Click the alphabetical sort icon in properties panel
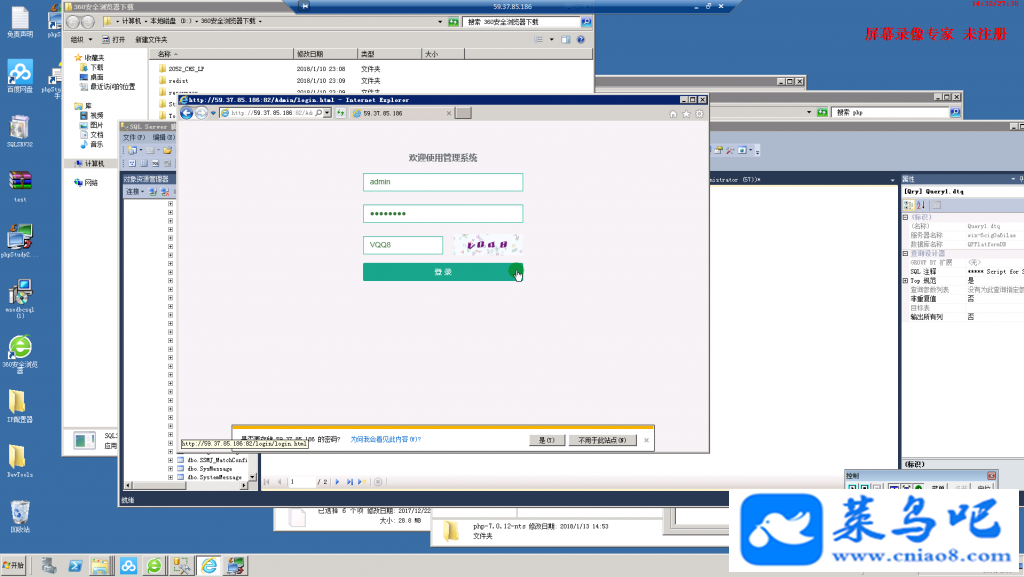This screenshot has width=1024, height=577. tap(921, 205)
